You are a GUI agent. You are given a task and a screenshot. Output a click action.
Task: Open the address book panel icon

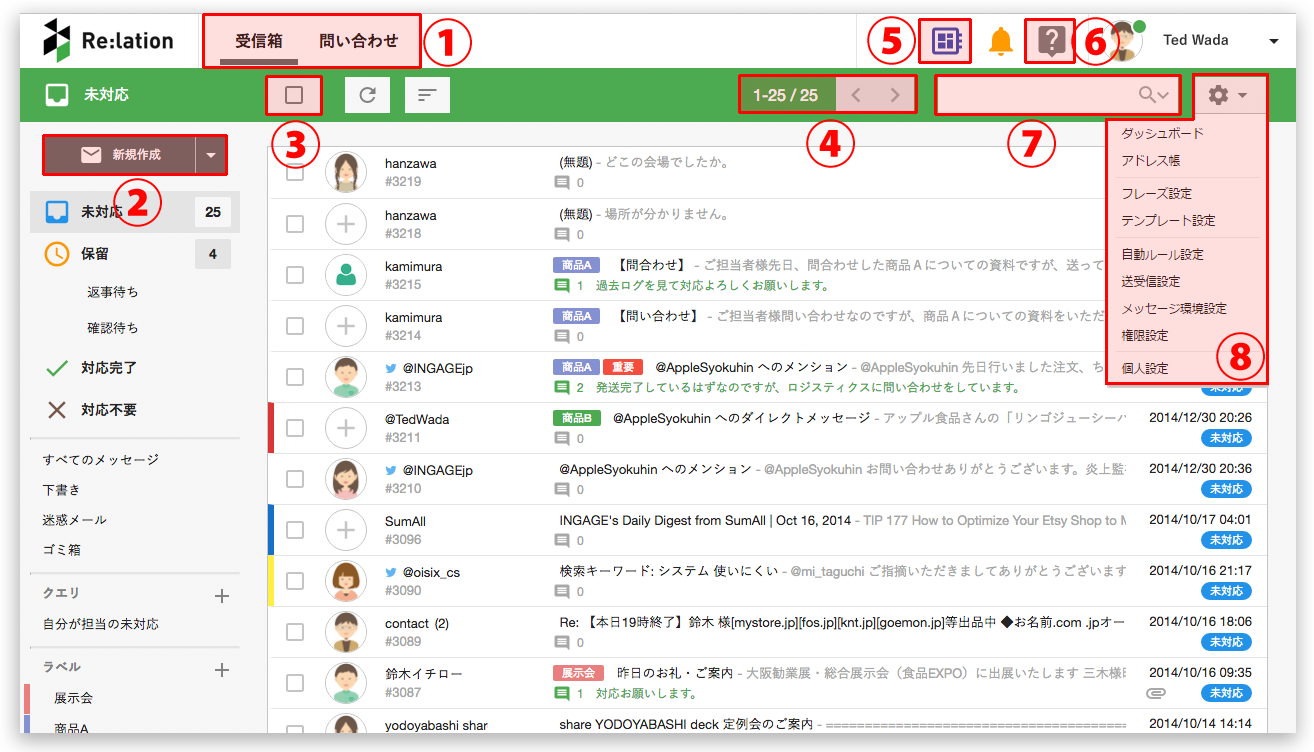945,41
